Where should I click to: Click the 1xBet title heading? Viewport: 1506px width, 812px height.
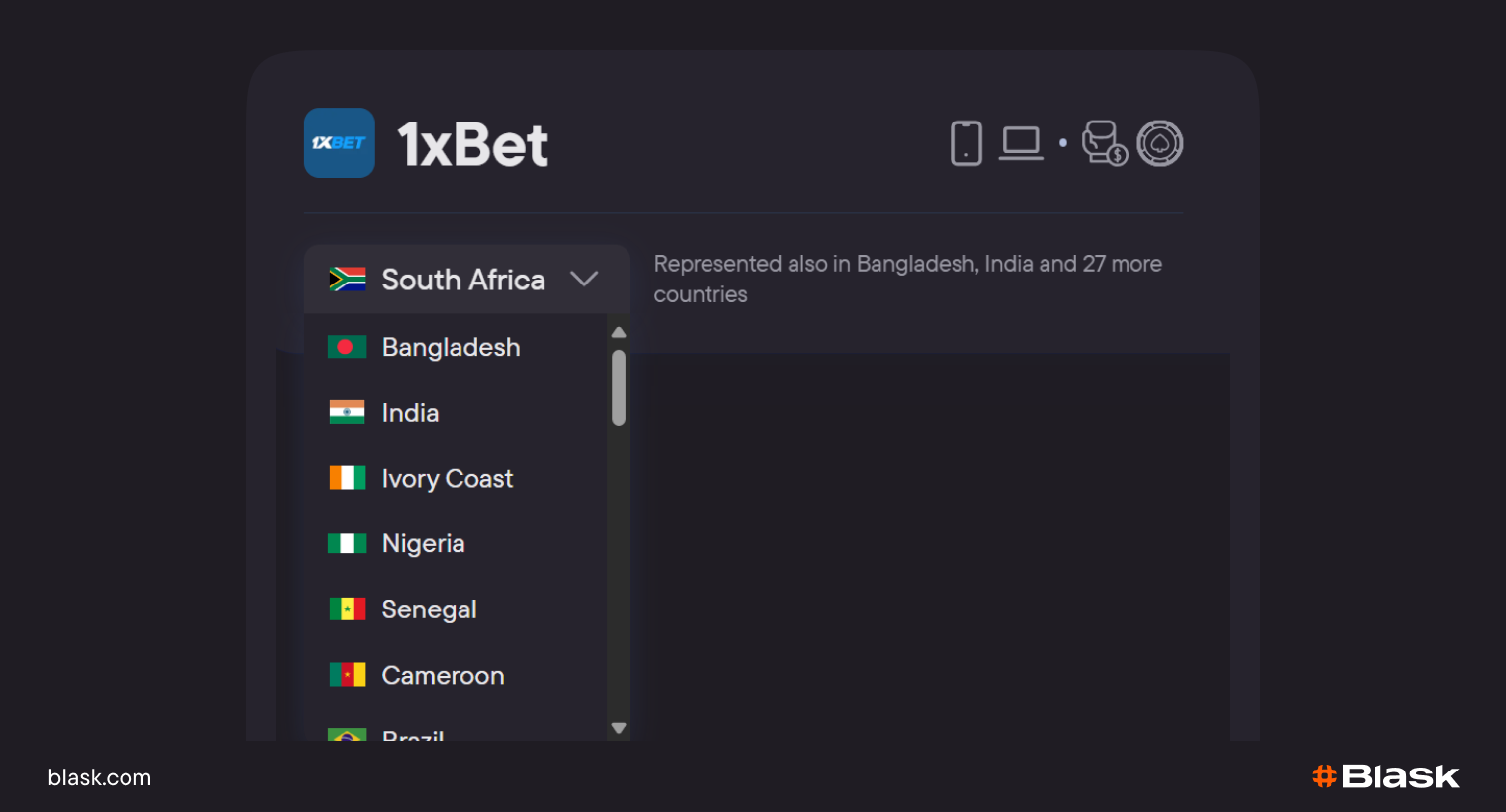pyautogui.click(x=473, y=145)
